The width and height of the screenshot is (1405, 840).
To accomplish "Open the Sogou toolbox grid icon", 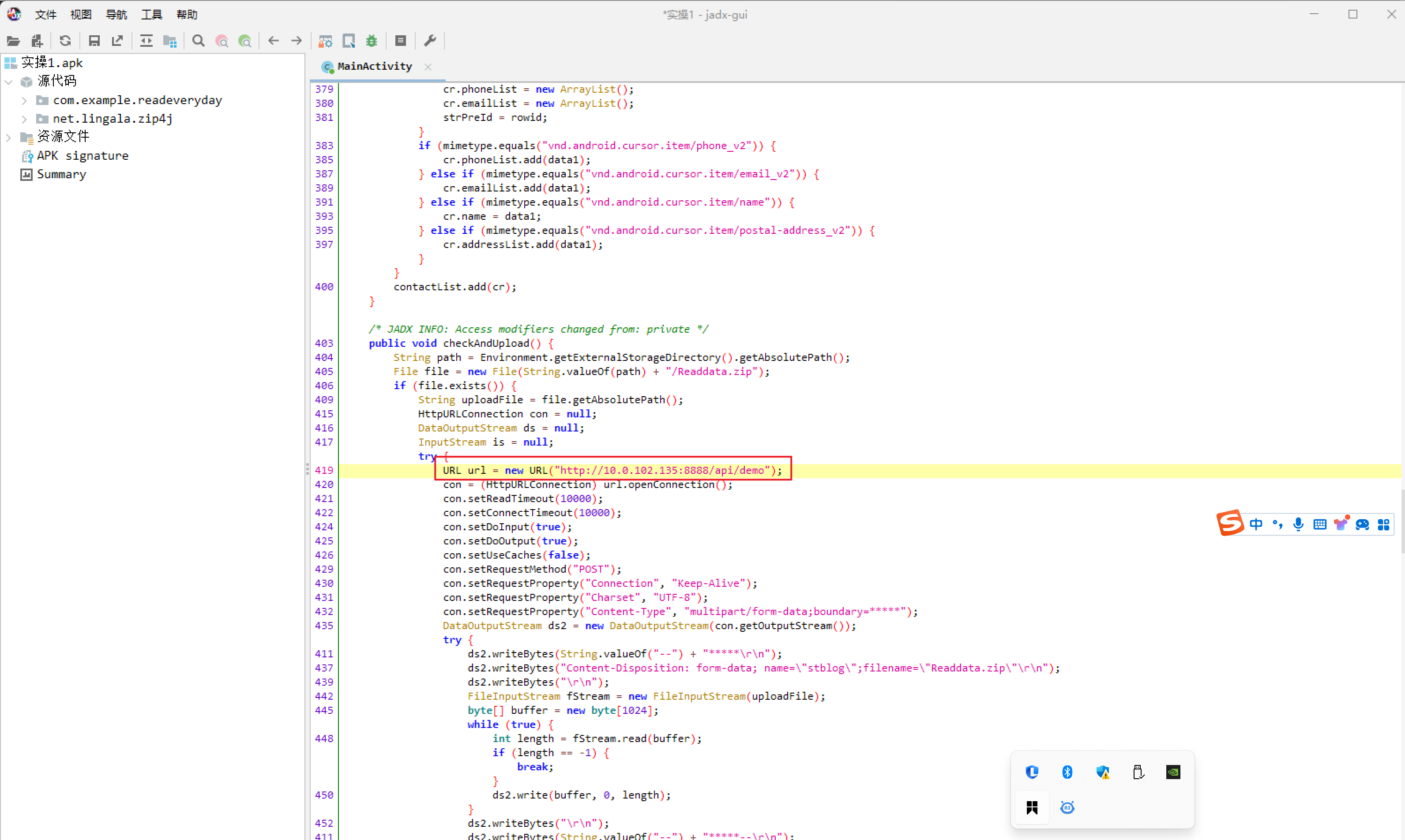I will pyautogui.click(x=1383, y=525).
